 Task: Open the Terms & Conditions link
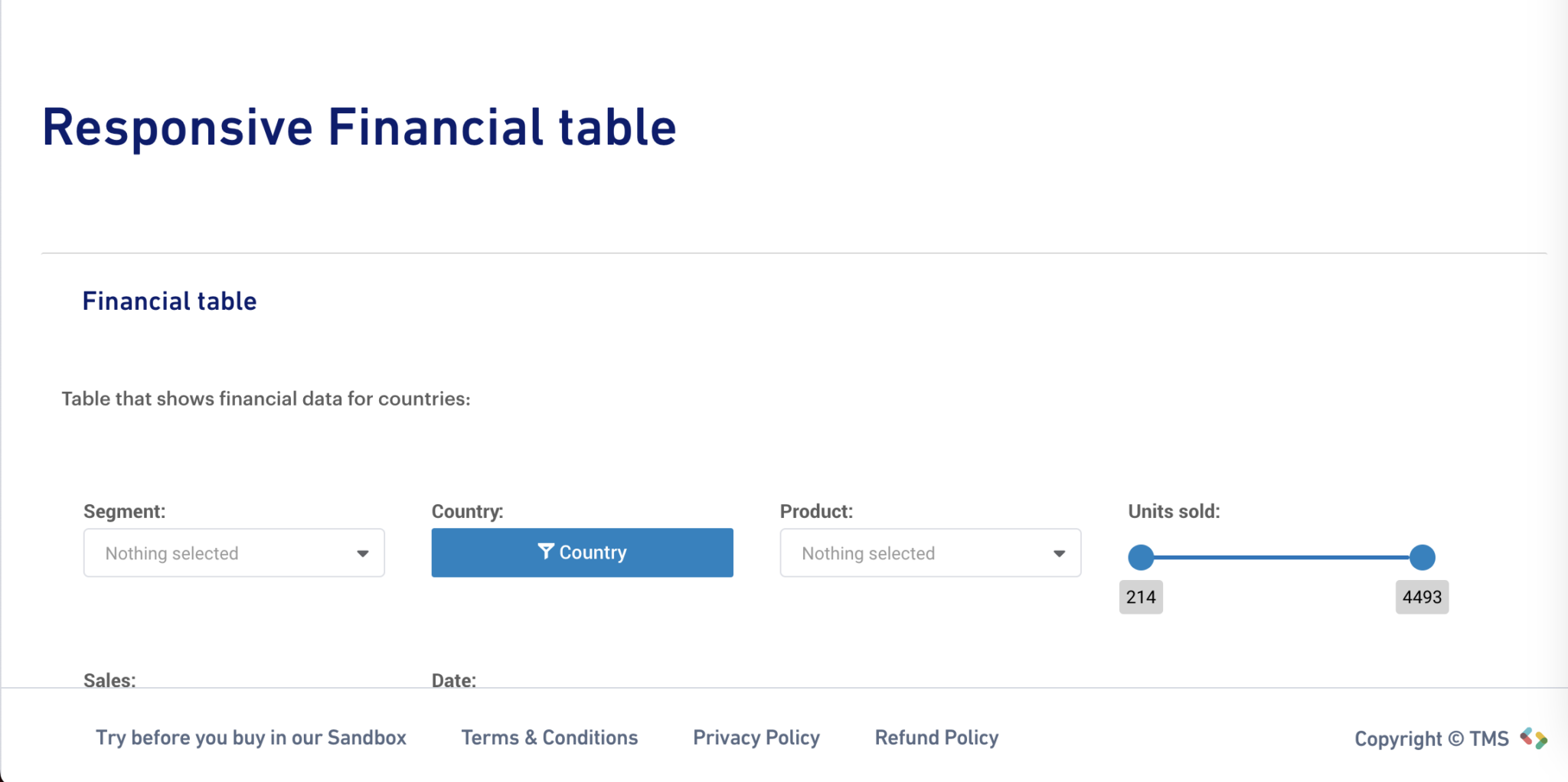[x=550, y=738]
